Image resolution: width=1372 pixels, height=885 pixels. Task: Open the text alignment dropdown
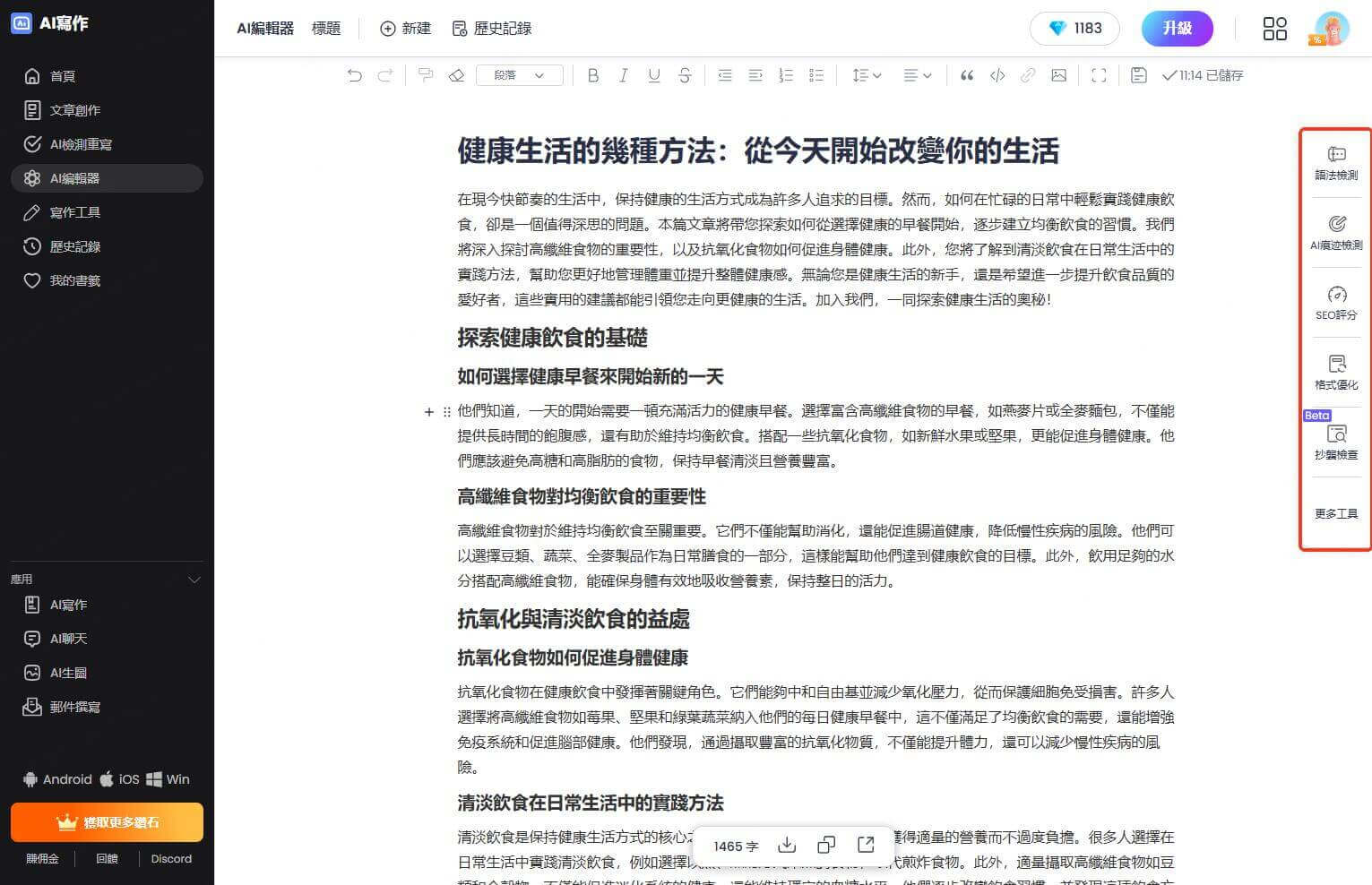[x=917, y=75]
